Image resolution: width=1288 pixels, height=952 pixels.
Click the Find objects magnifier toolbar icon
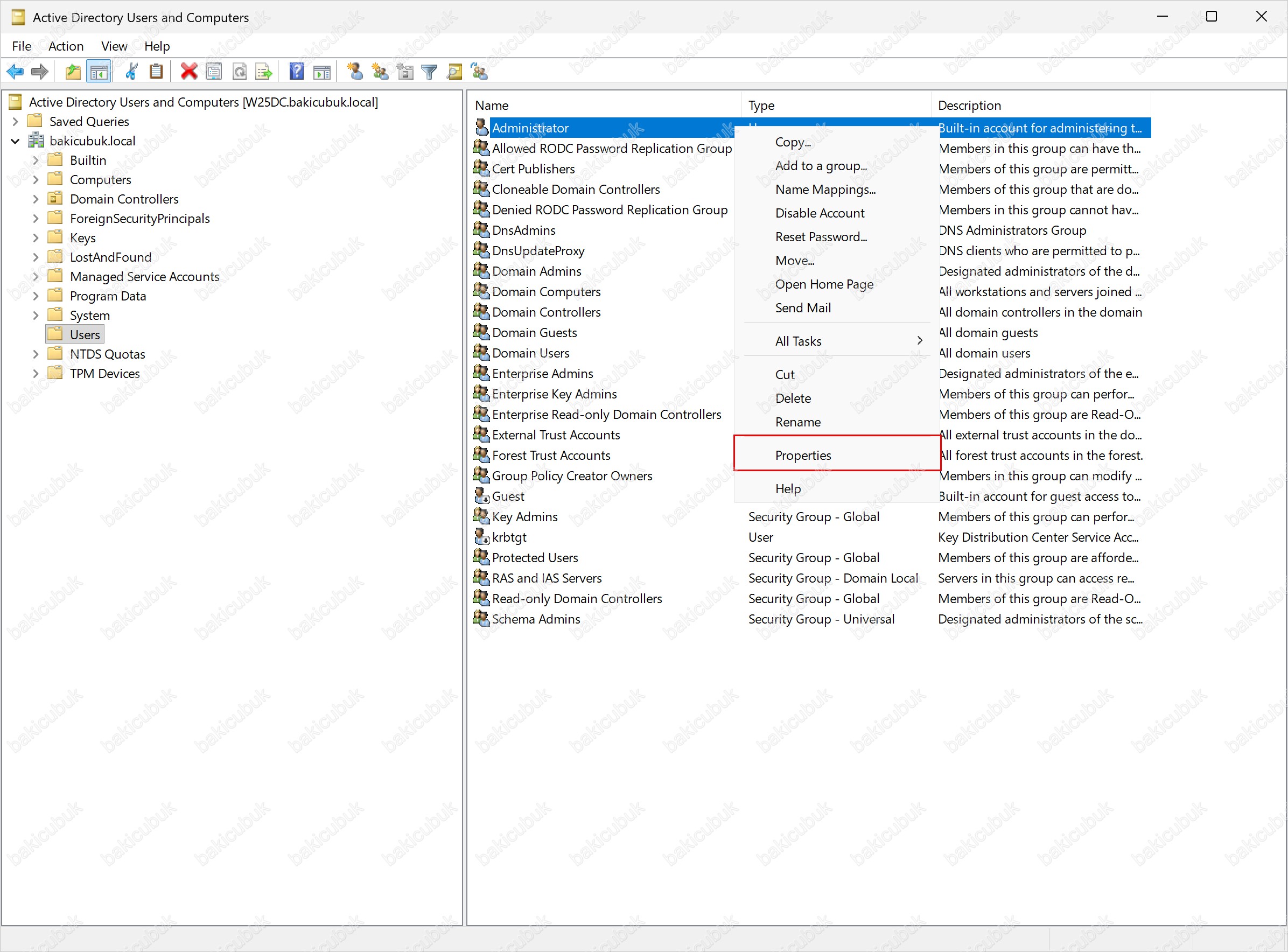coord(454,72)
